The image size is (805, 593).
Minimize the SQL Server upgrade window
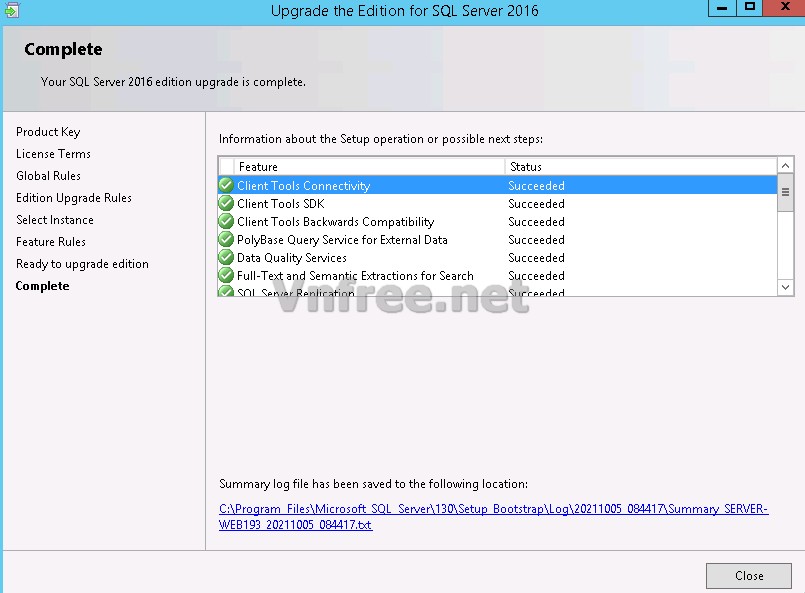coord(722,8)
